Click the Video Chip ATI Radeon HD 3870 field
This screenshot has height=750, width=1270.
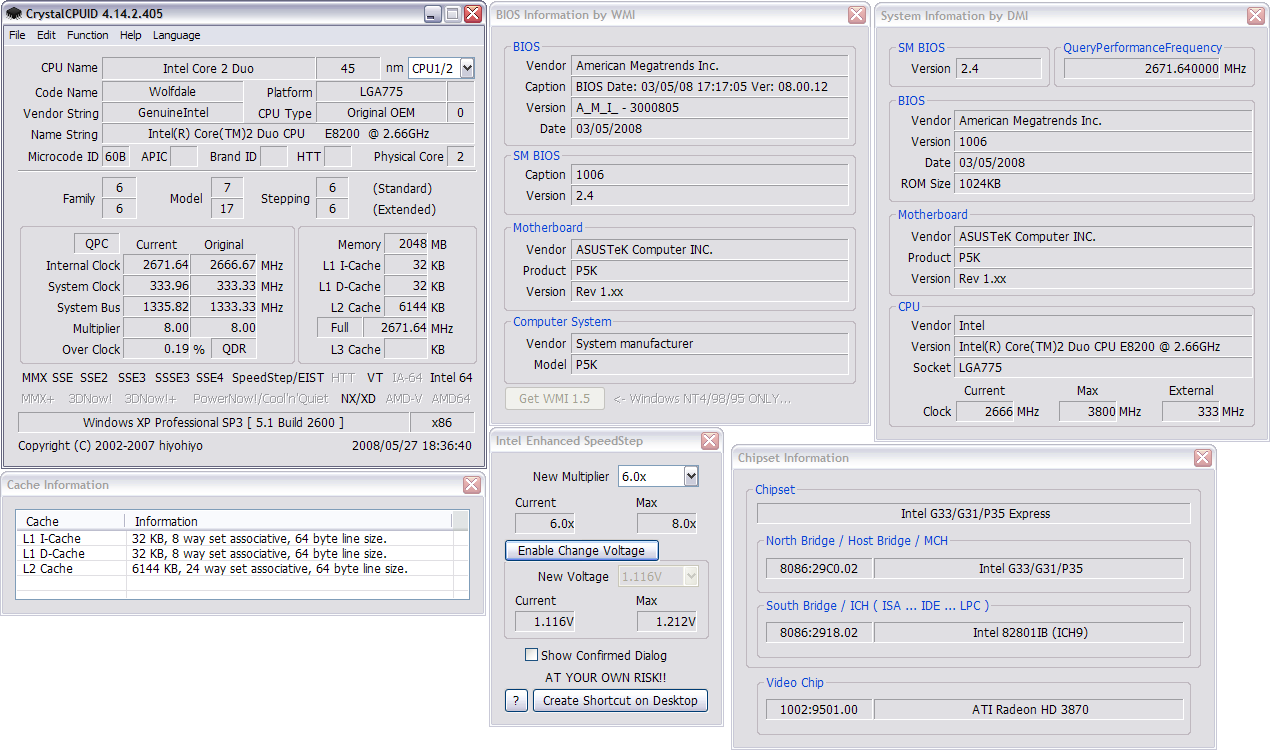(1029, 710)
